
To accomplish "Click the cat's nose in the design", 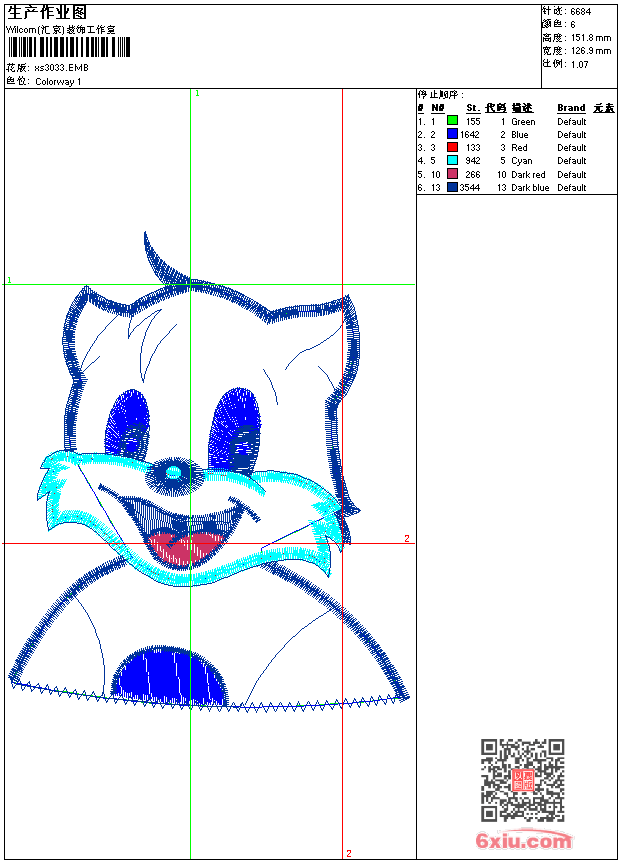I will pyautogui.click(x=175, y=471).
